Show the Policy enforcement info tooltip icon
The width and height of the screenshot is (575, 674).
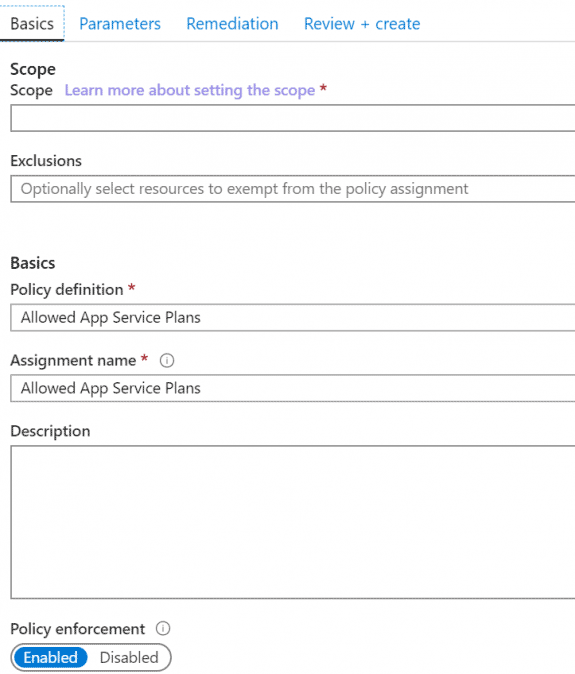pos(163,628)
